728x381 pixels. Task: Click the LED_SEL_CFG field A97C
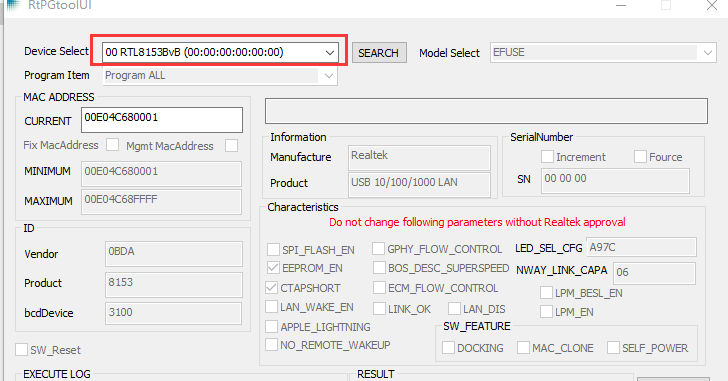[641, 247]
